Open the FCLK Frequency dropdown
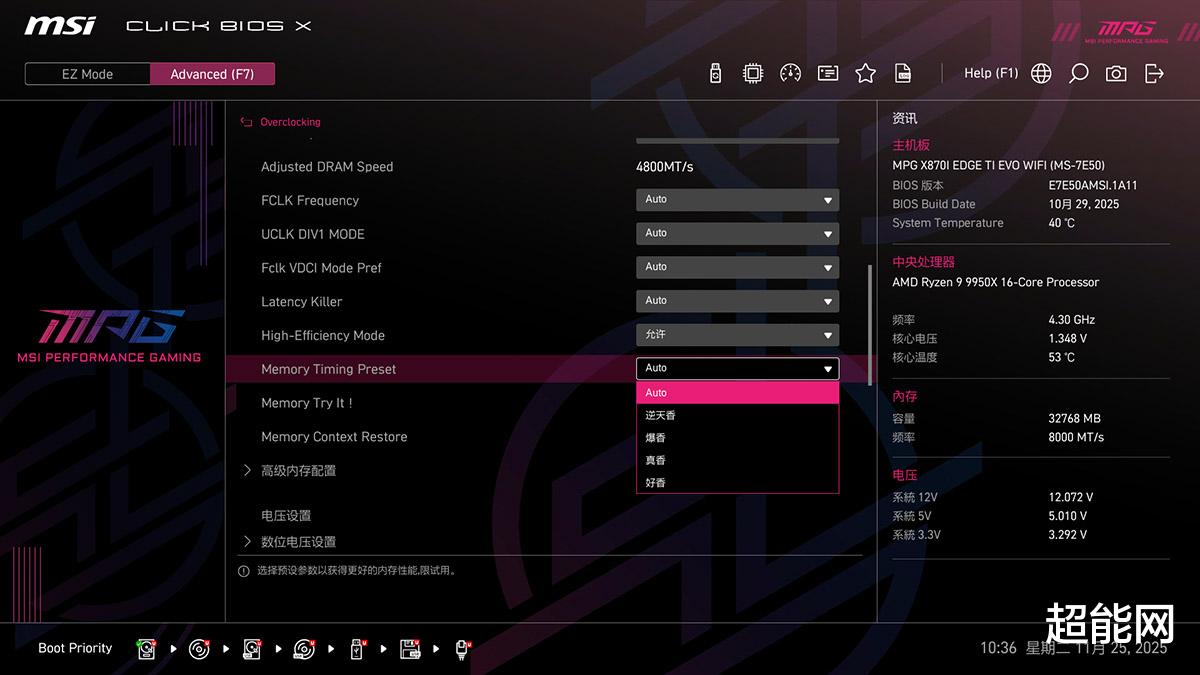Viewport: 1200px width, 675px height. [738, 200]
